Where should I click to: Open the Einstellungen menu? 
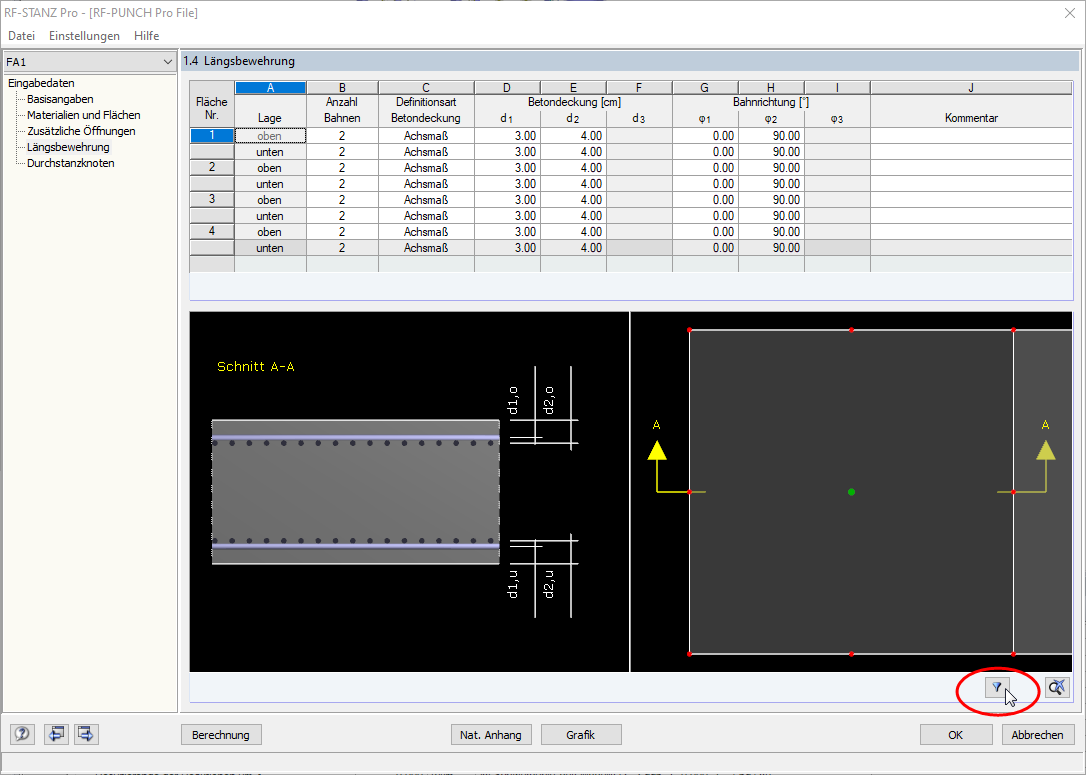point(84,35)
